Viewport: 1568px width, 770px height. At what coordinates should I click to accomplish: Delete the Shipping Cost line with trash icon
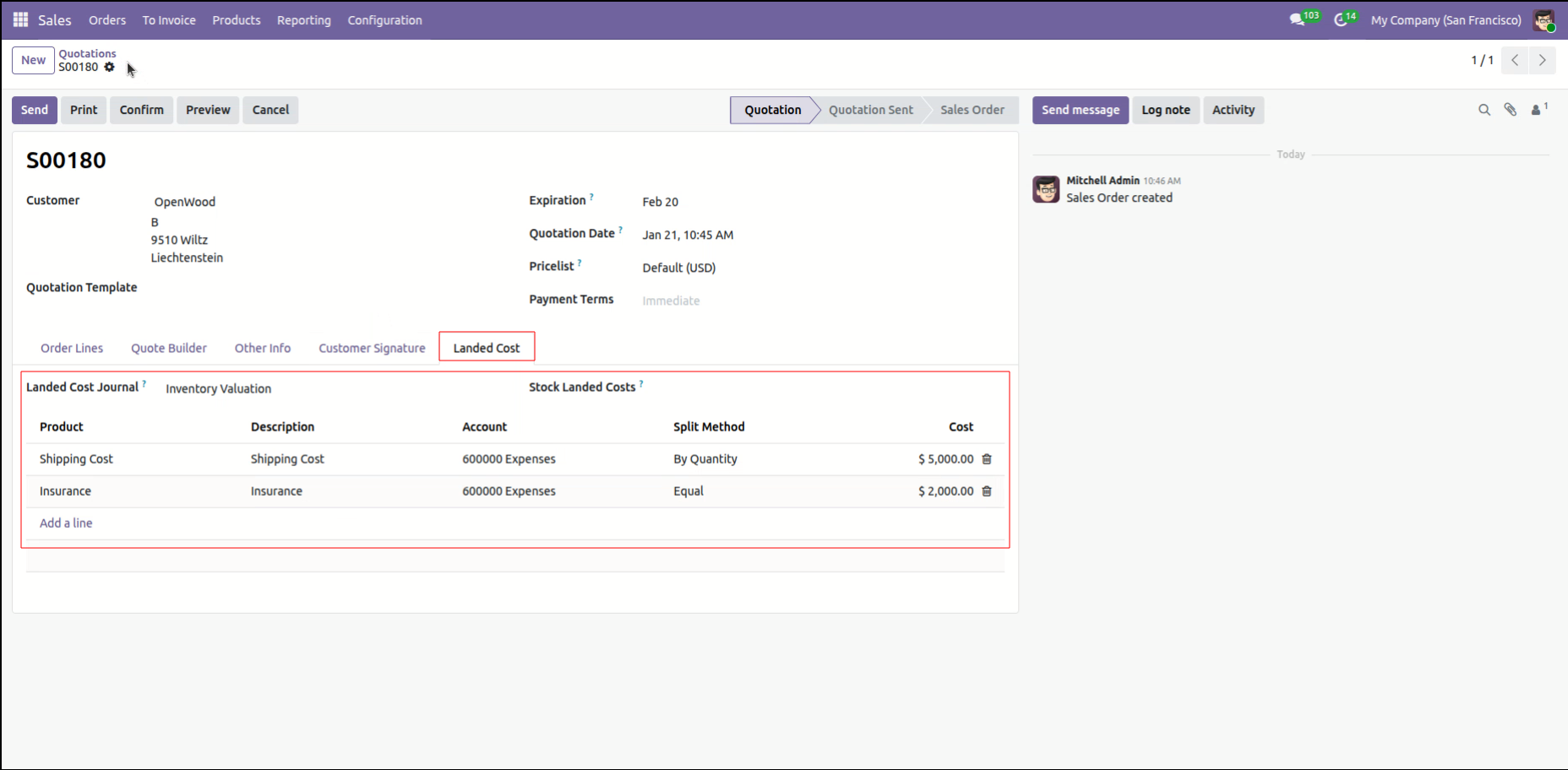point(987,459)
